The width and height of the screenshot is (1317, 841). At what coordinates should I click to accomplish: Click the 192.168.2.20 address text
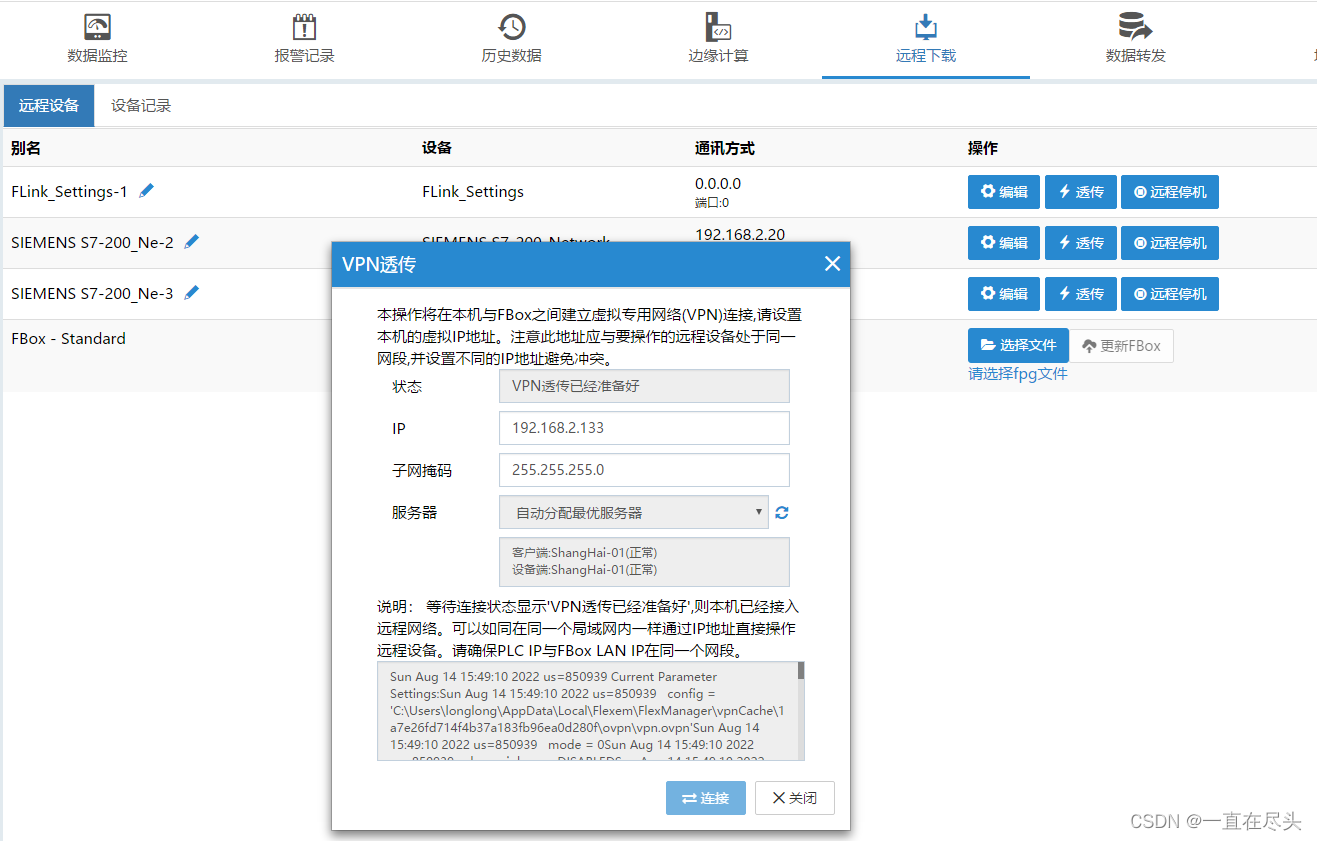740,235
